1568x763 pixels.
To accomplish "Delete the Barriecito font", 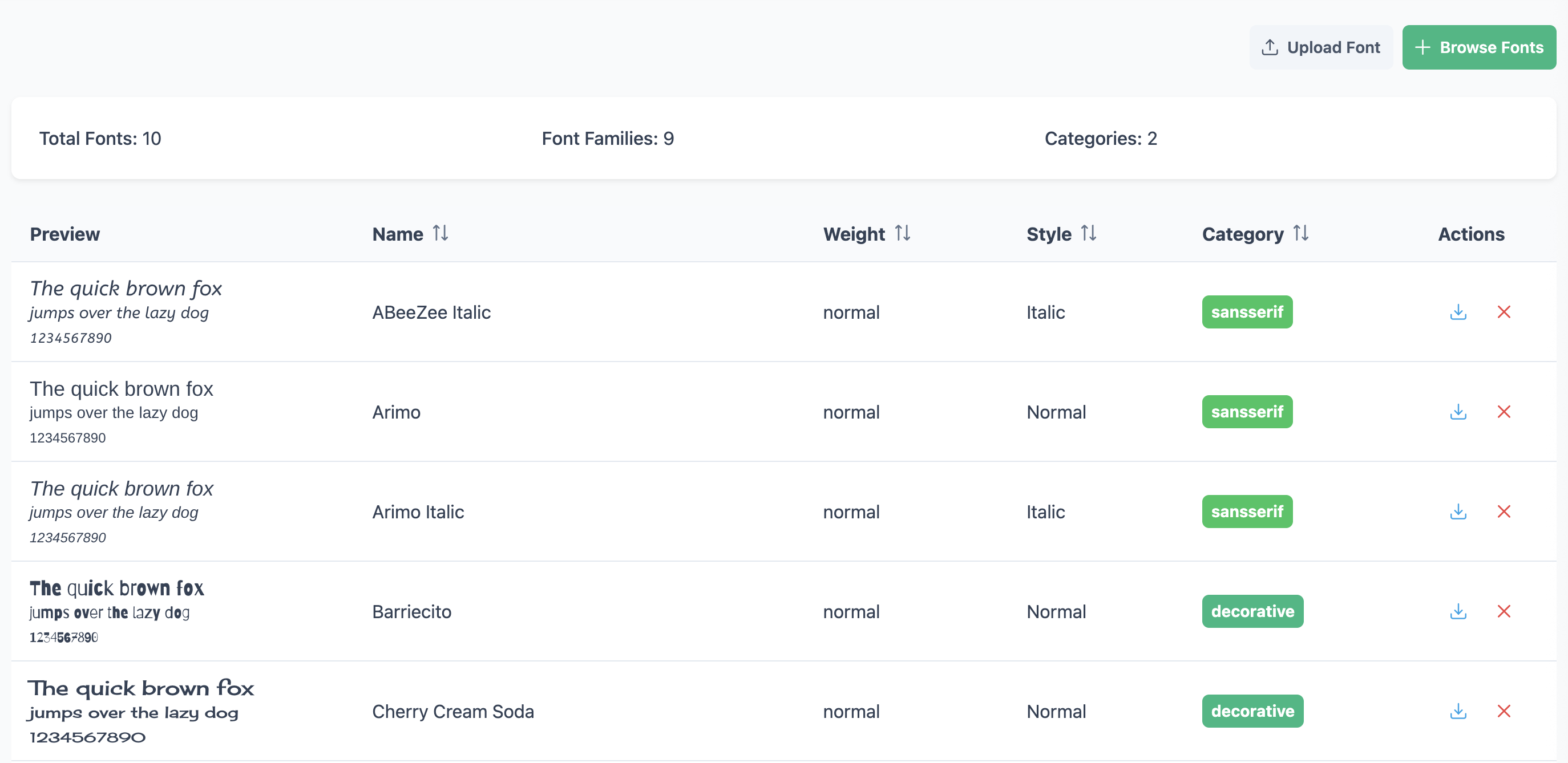I will coord(1504,611).
